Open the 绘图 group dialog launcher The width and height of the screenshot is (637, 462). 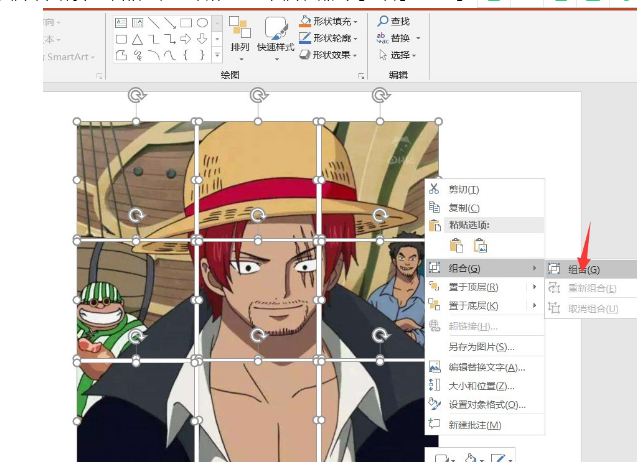click(x=361, y=76)
